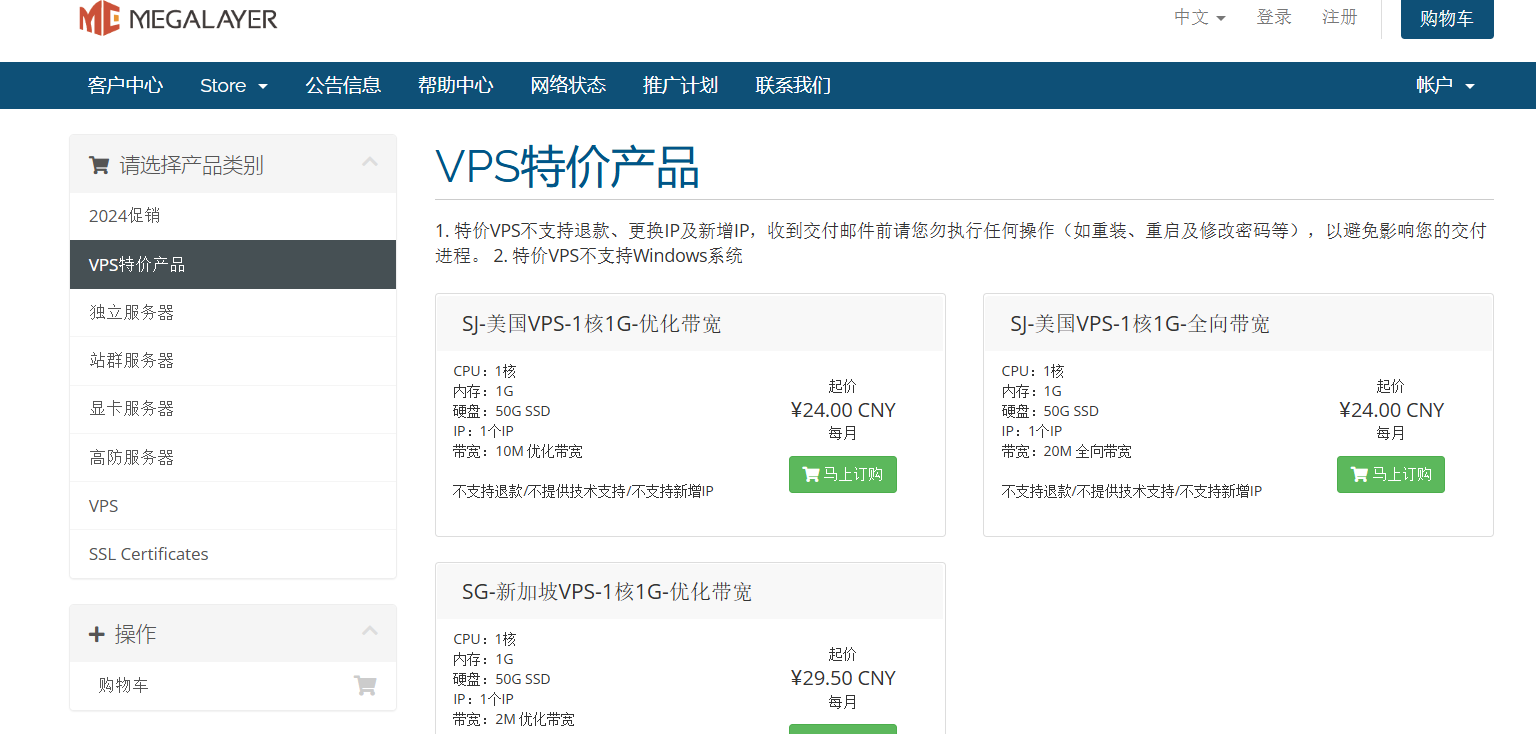Collapse the 操作 panel chevron
The width and height of the screenshot is (1536, 734).
pos(370,631)
